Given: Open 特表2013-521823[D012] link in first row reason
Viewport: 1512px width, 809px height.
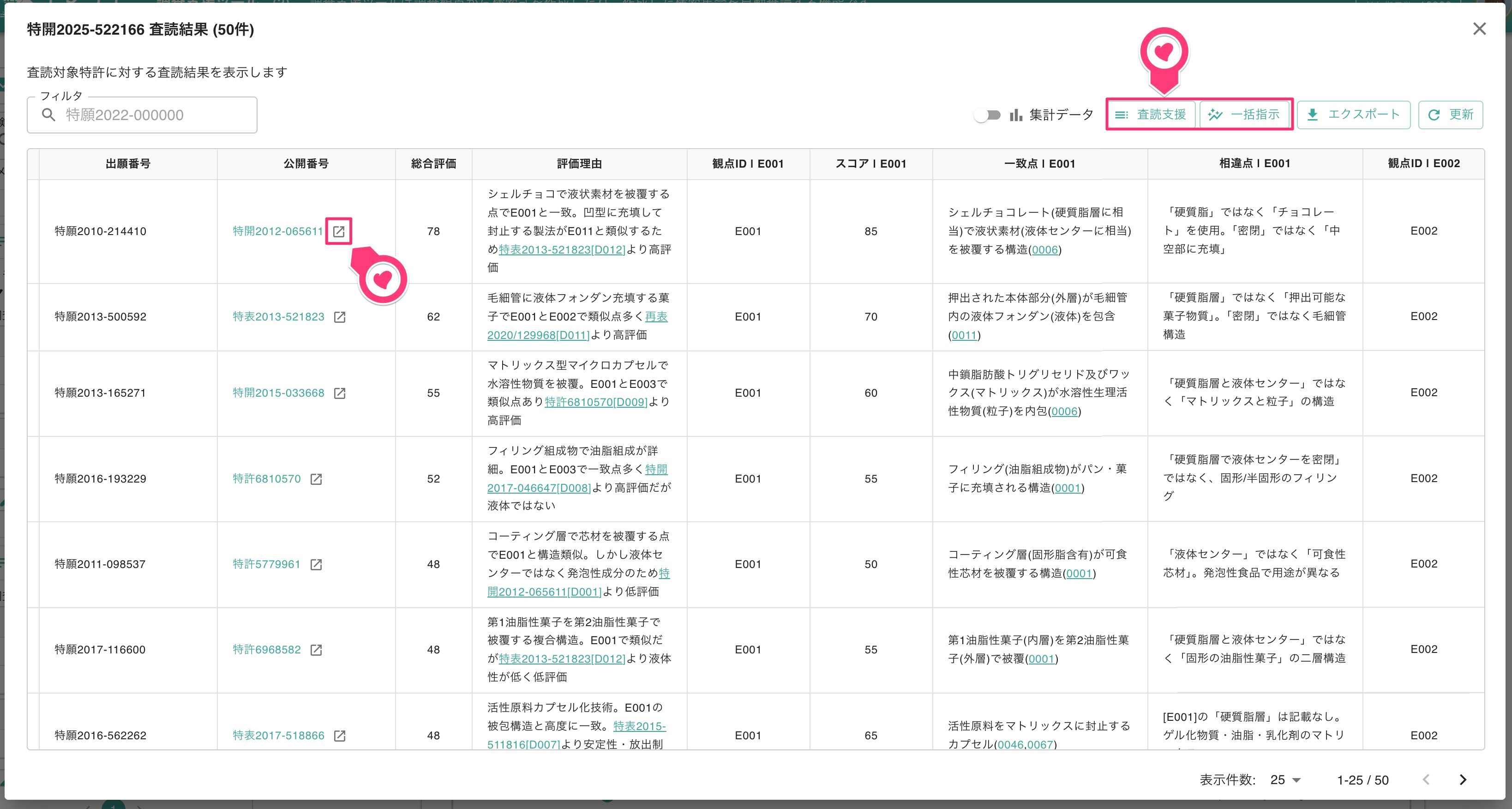Looking at the screenshot, I should tap(562, 249).
